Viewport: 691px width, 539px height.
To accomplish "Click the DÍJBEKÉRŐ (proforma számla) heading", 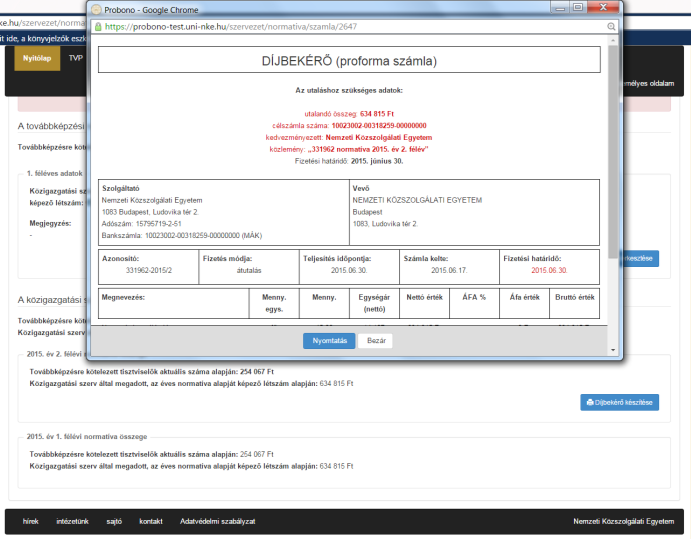I will pos(349,61).
